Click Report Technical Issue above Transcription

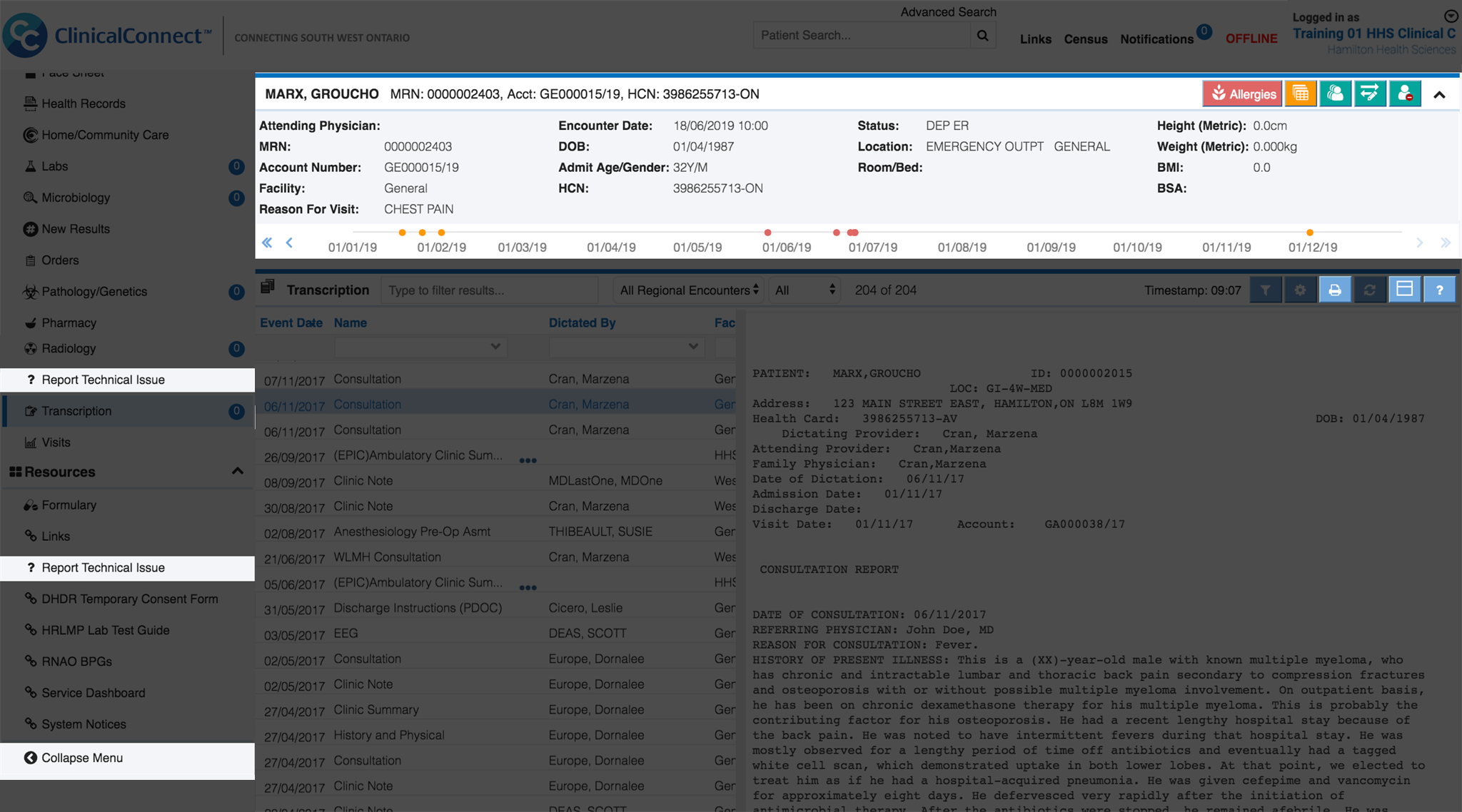[x=127, y=380]
